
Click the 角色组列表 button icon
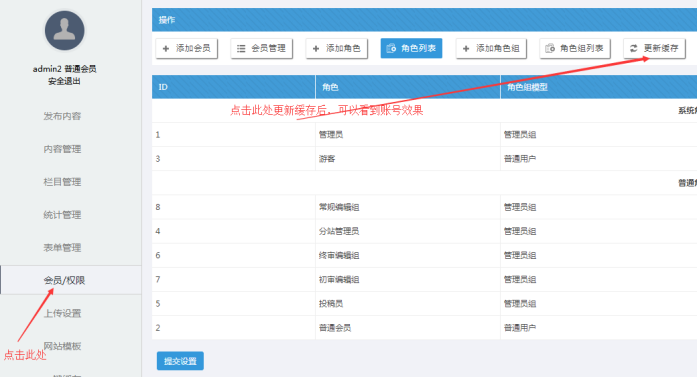click(x=550, y=48)
